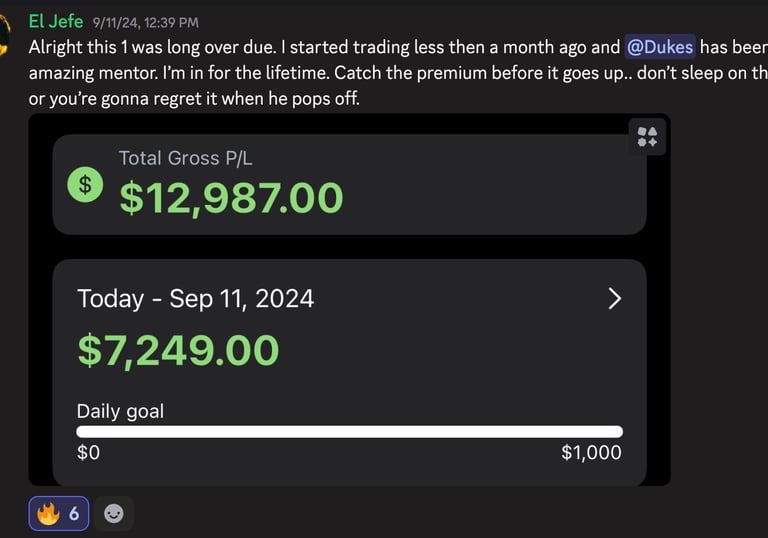768x538 pixels.
Task: Click the $0 goal start value
Action: point(88,452)
